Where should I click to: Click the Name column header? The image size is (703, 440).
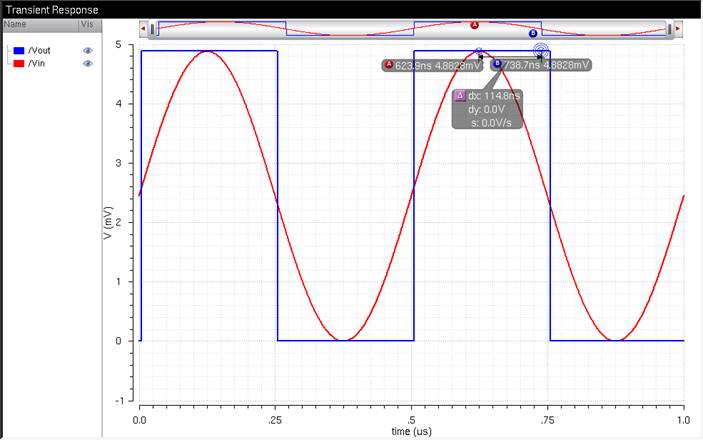(41, 25)
